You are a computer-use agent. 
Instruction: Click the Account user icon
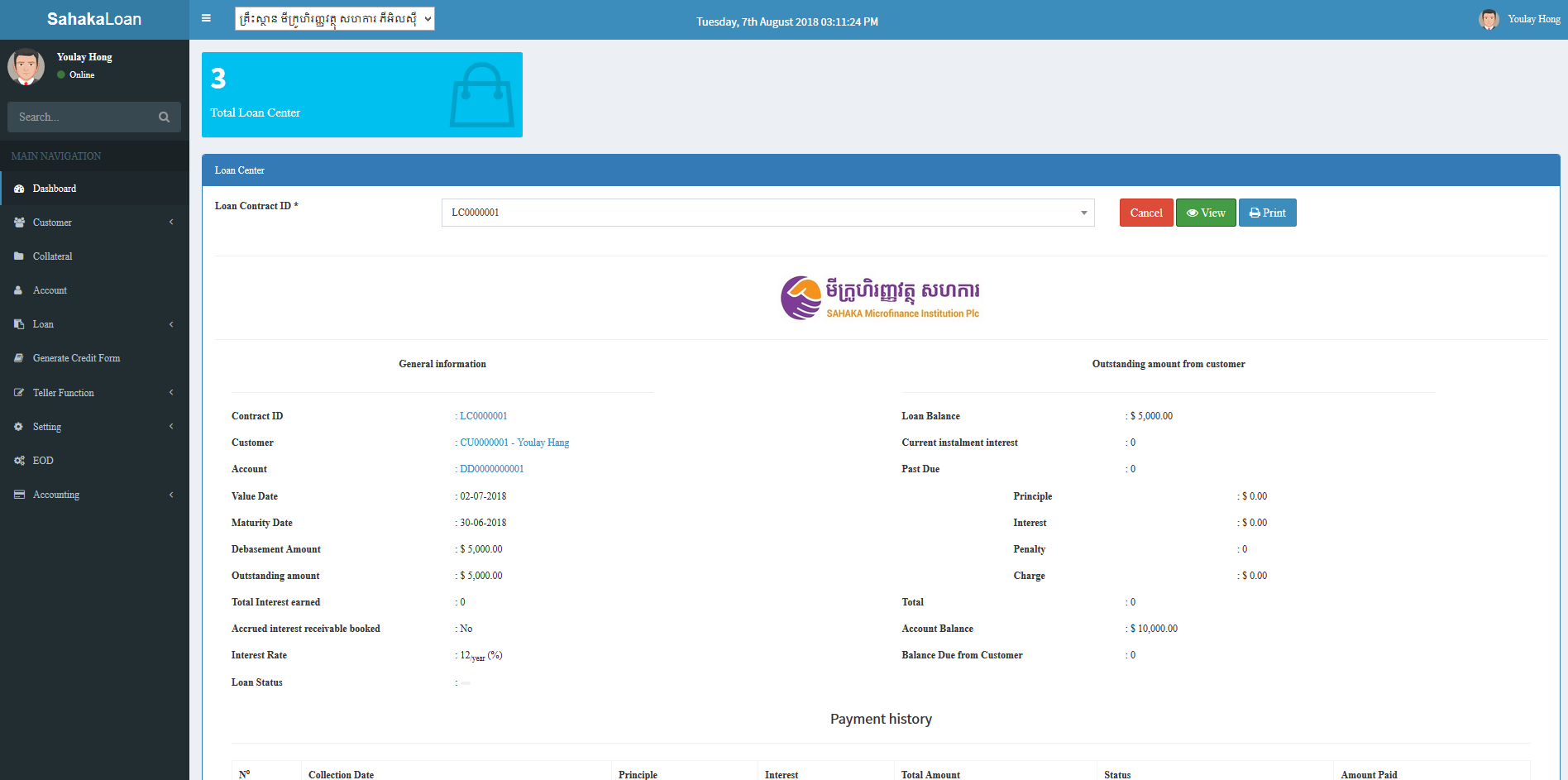(18, 290)
